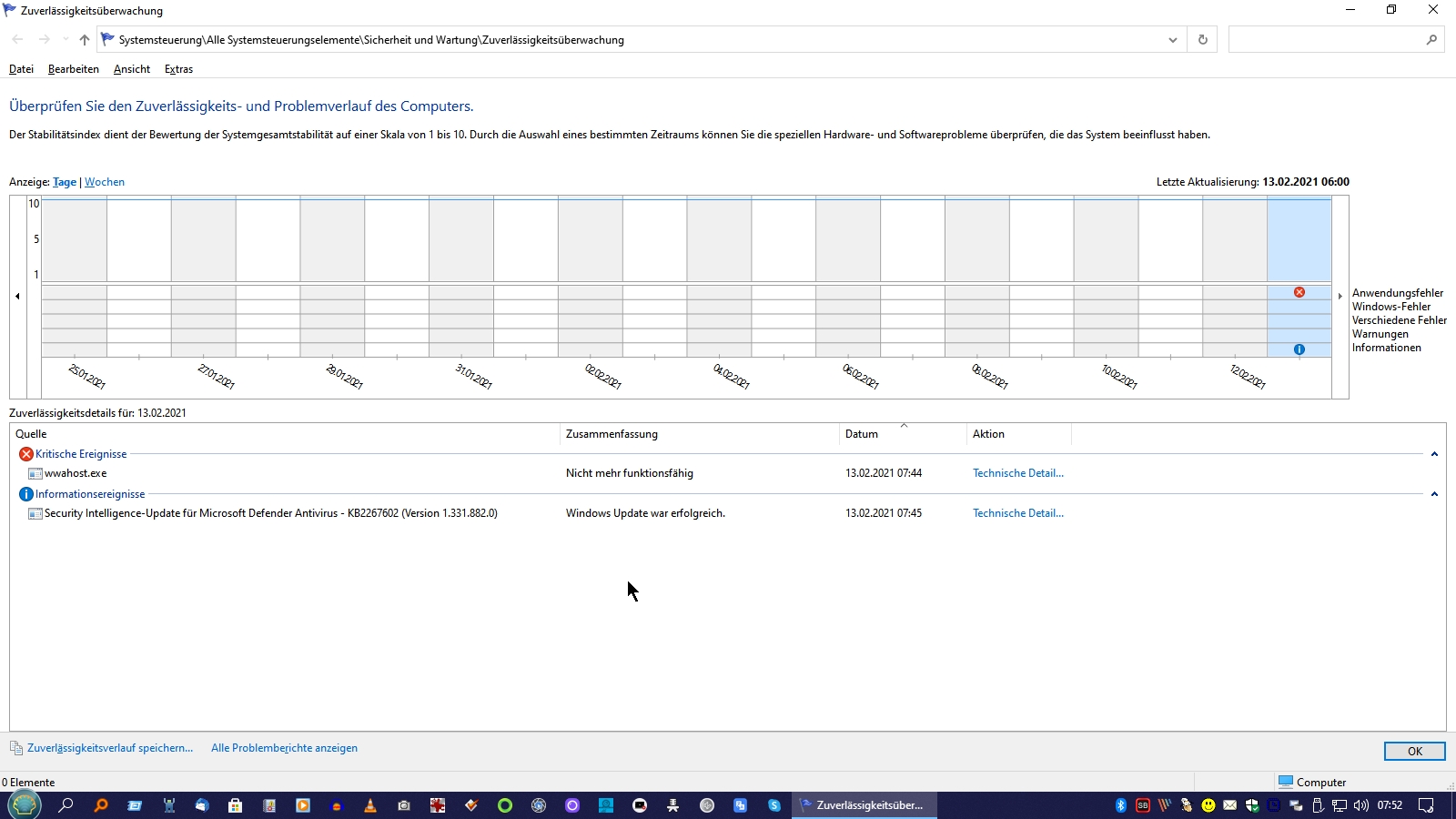Open the mail envelope tray icon
Viewport: 1456px width, 819px height.
(x=1230, y=805)
